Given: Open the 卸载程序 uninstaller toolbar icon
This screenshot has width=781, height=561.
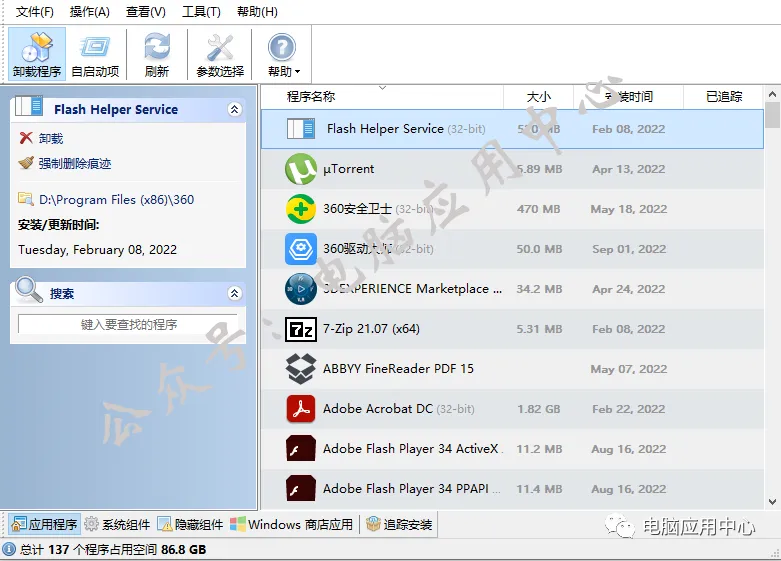Looking at the screenshot, I should 37,54.
